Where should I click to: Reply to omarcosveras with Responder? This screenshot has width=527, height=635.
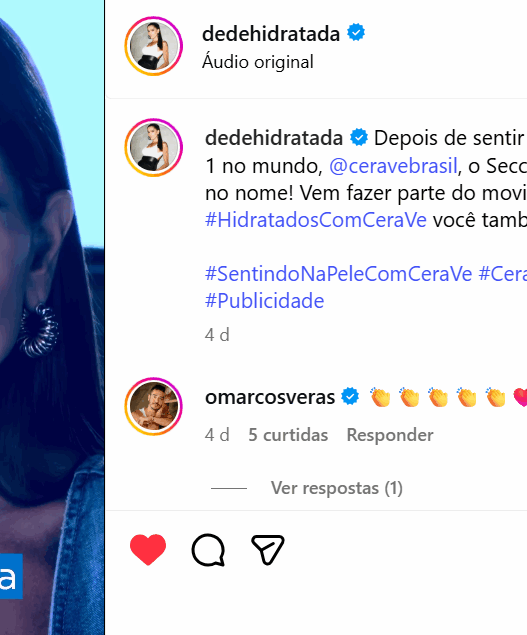point(390,435)
